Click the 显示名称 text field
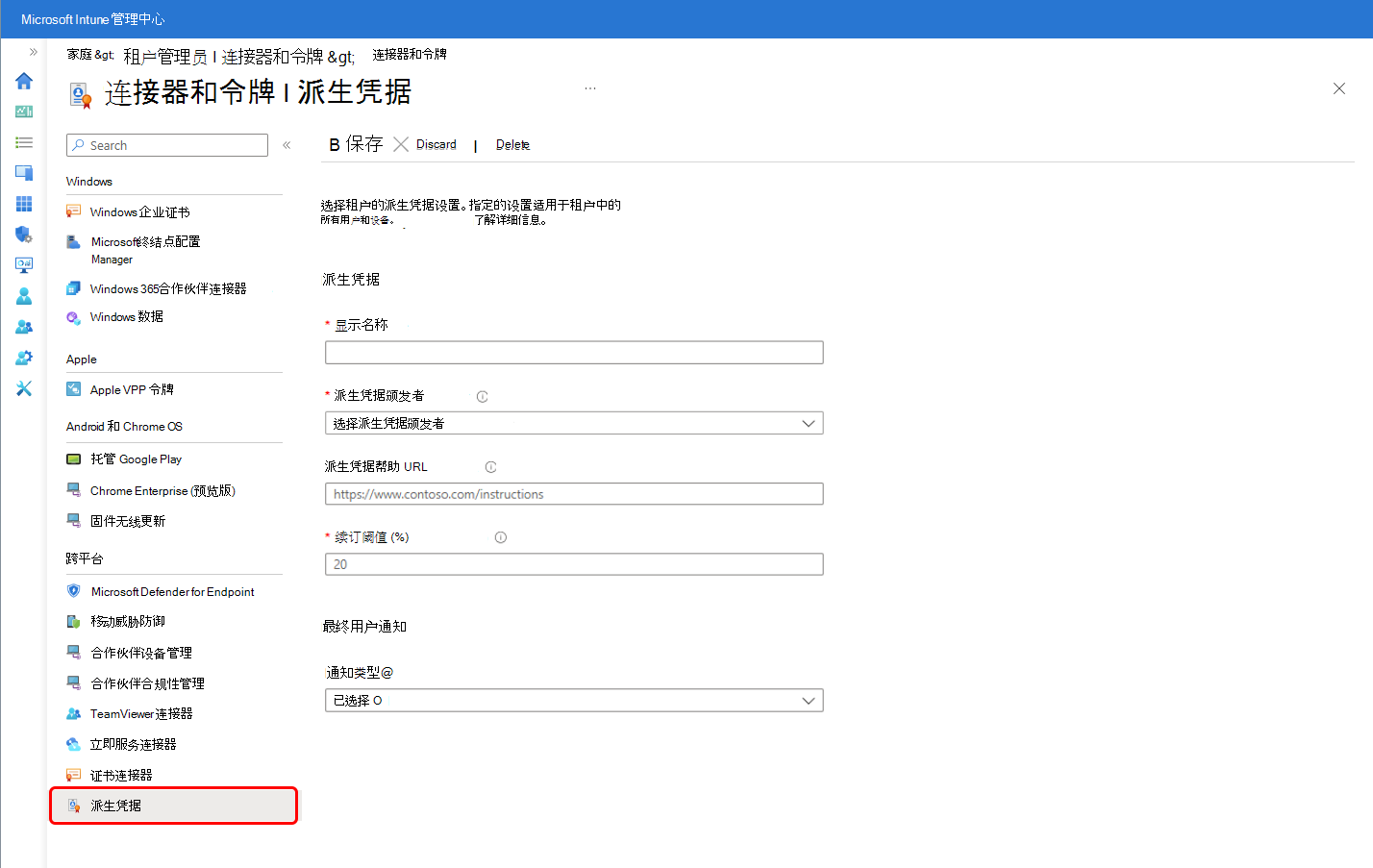 [574, 353]
